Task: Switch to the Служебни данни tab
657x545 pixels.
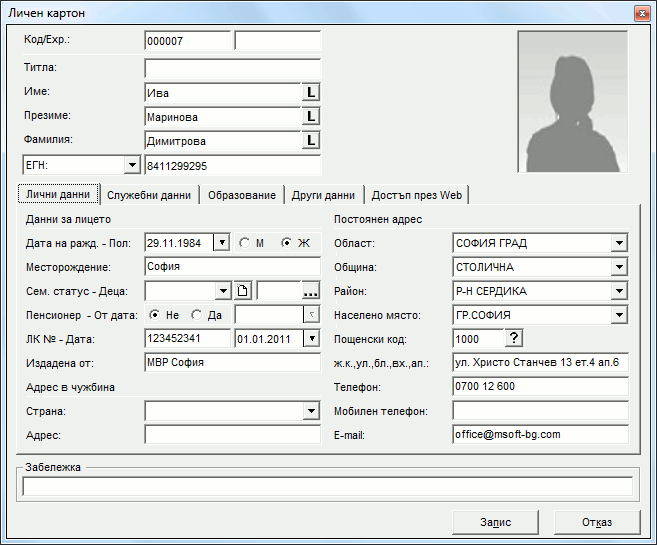Action: pos(149,195)
